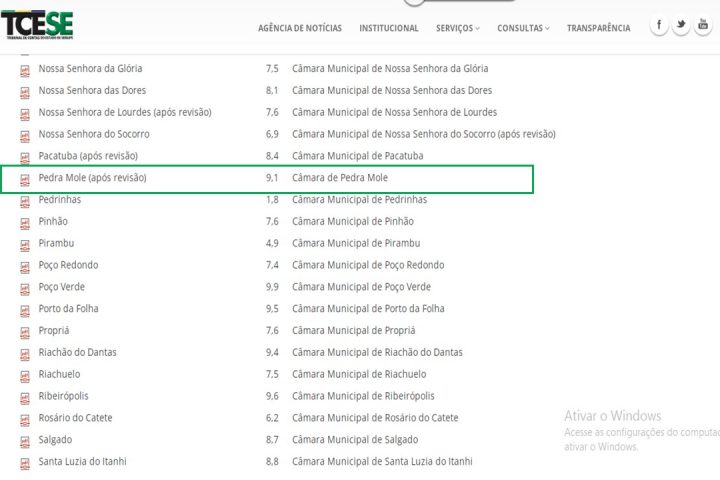The image size is (720, 480).
Task: Open Agência de Notícias menu item
Action: tap(299, 28)
